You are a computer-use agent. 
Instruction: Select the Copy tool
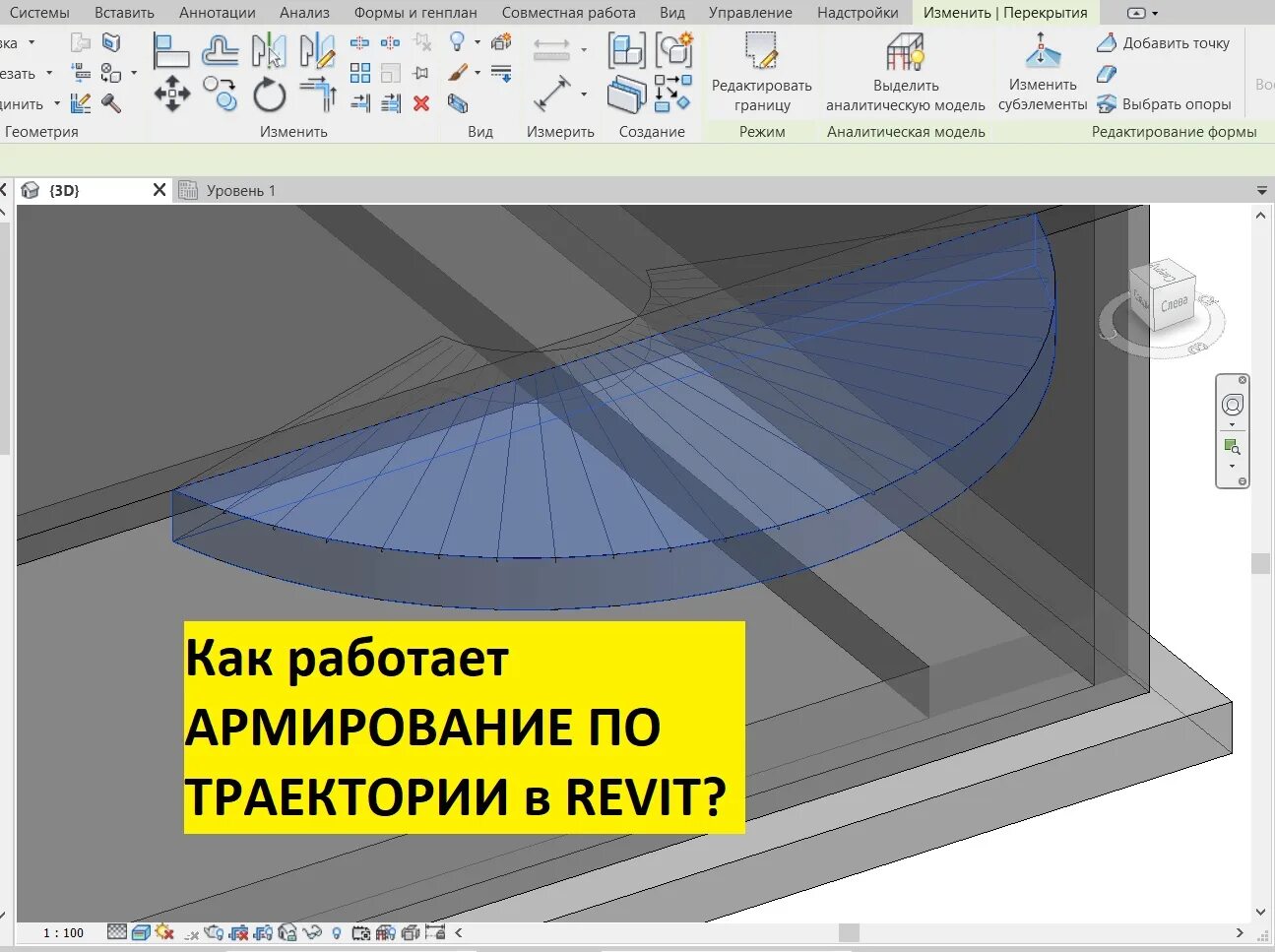[221, 95]
